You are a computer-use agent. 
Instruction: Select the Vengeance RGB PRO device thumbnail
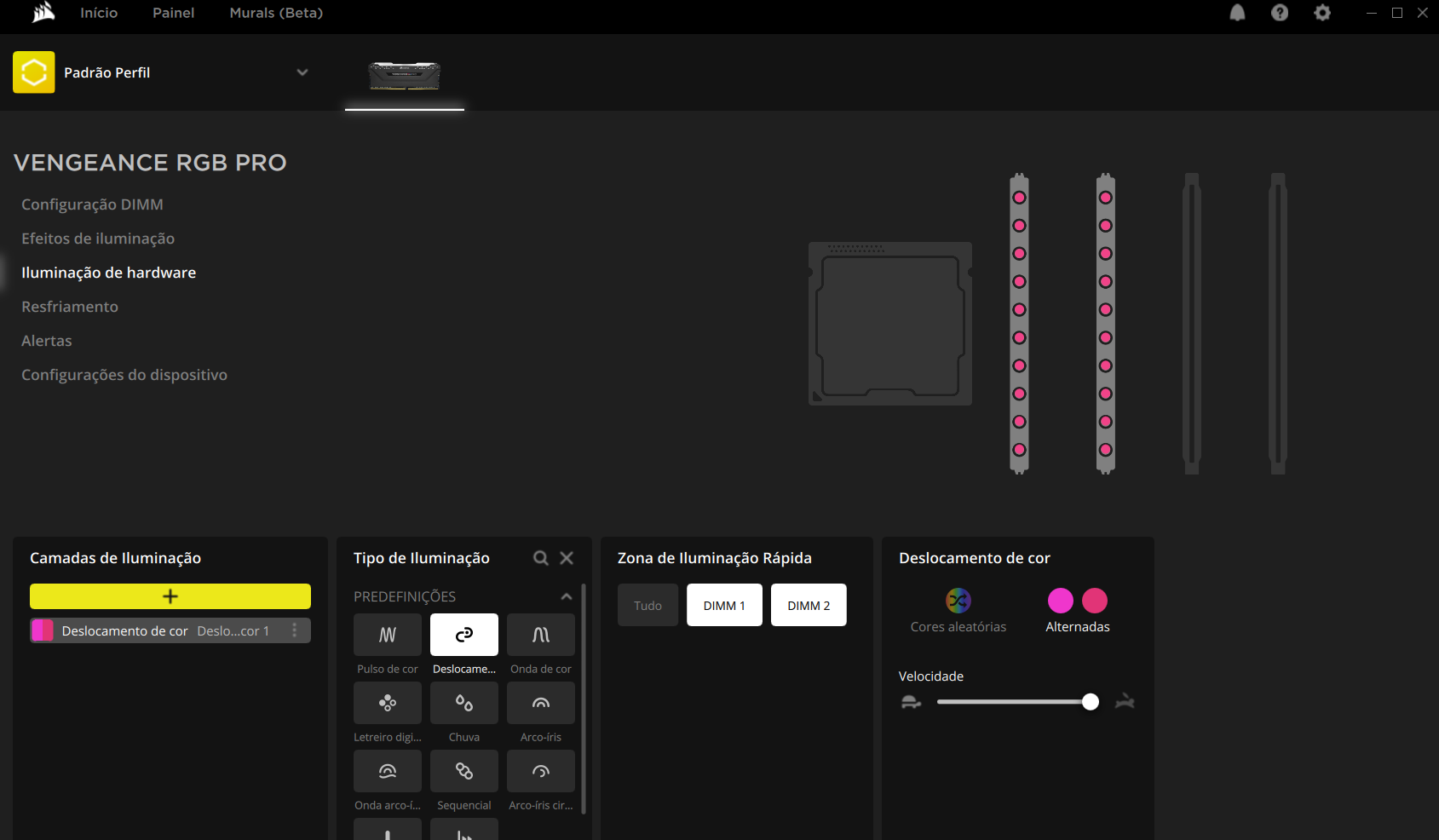(405, 77)
